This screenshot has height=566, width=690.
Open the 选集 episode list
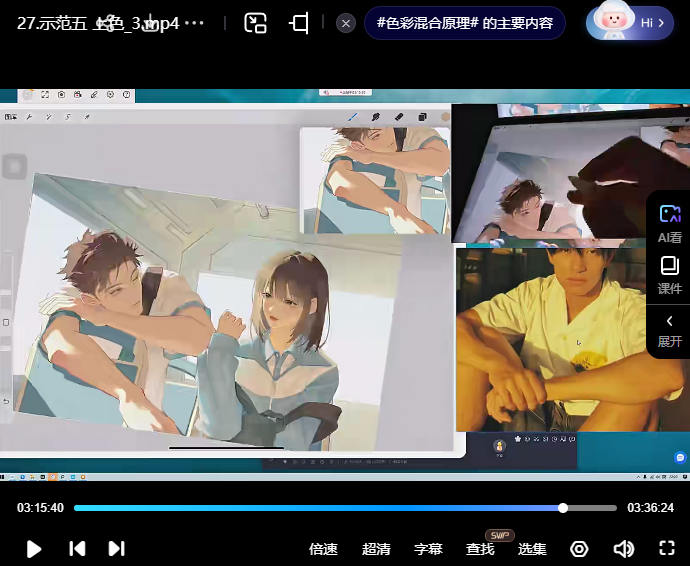[x=532, y=549]
